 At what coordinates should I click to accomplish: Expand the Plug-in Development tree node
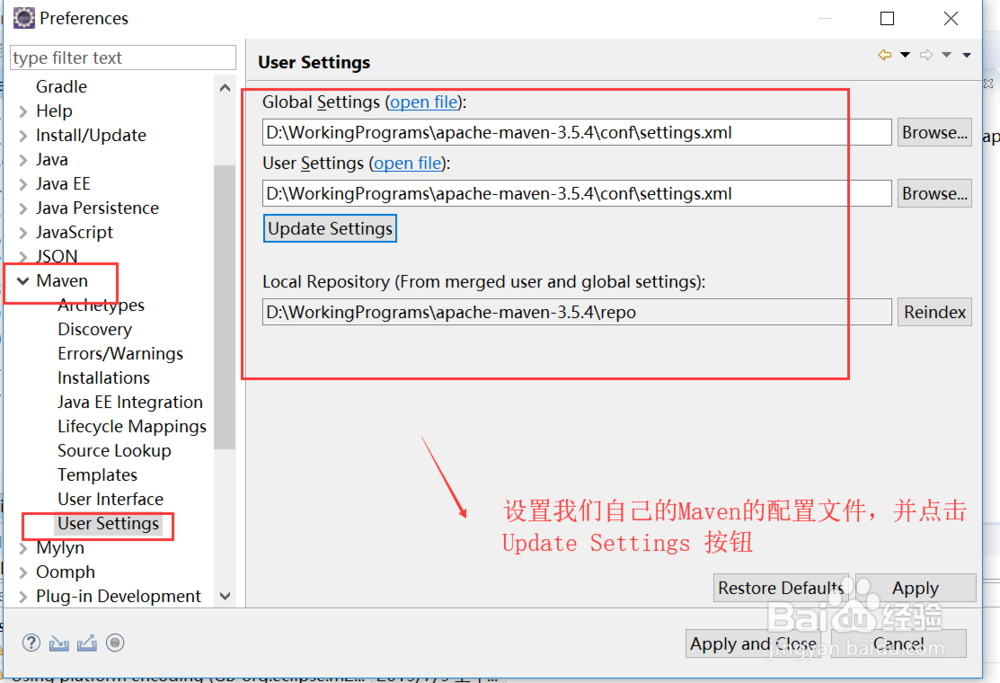(23, 597)
